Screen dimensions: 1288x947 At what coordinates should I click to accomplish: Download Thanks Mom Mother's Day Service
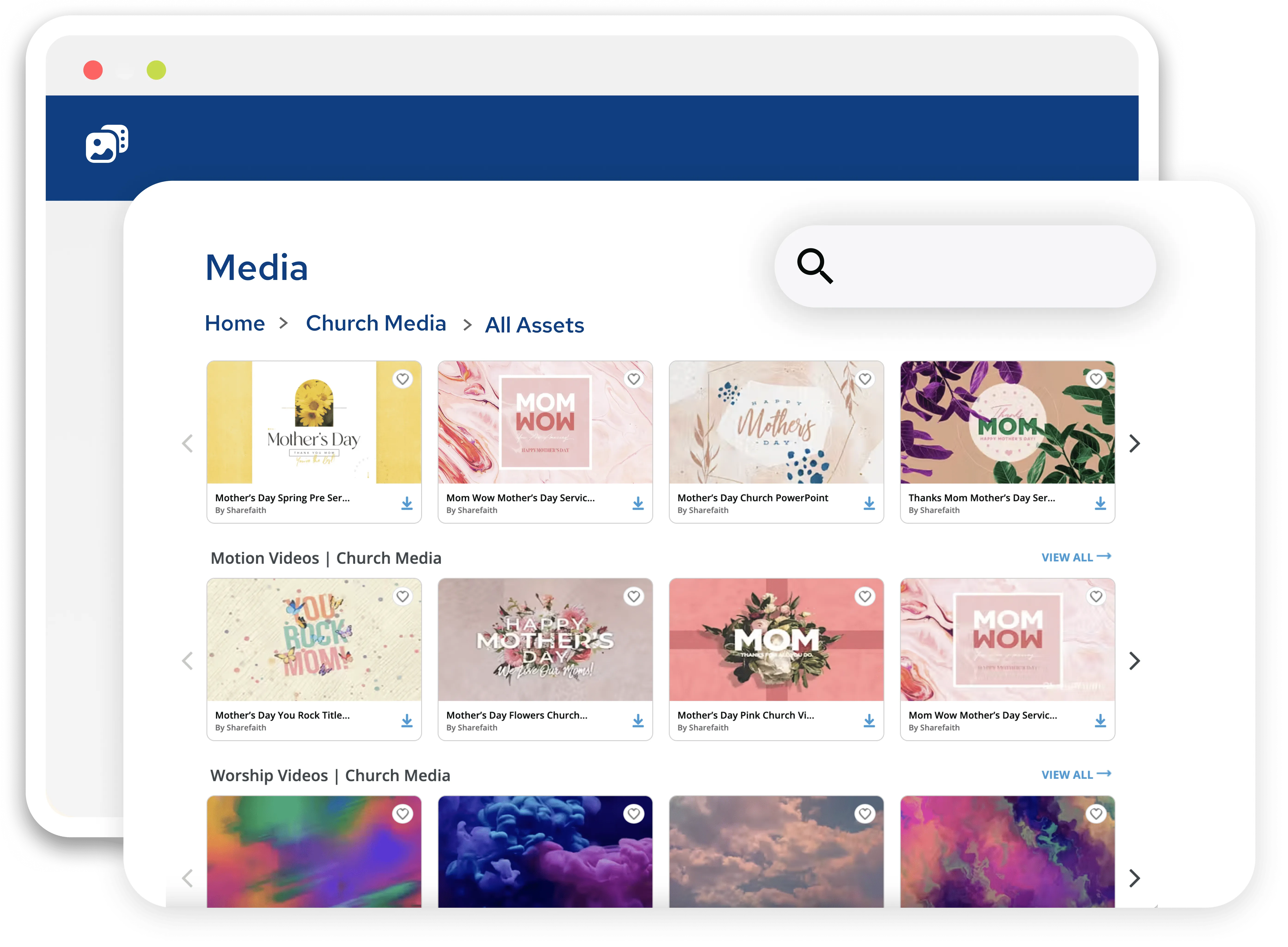click(x=1100, y=503)
